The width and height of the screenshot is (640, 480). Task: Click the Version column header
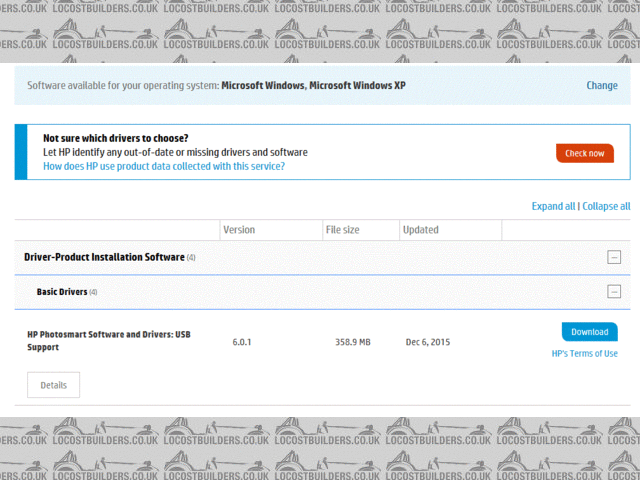point(239,230)
